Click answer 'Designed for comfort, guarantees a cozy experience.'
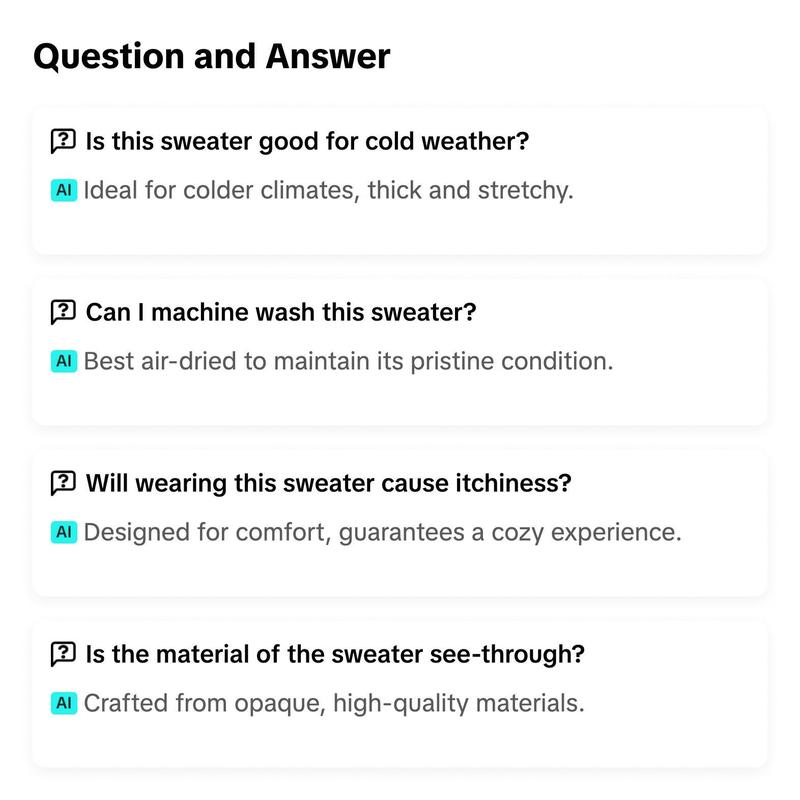The height and width of the screenshot is (800, 800). [383, 533]
